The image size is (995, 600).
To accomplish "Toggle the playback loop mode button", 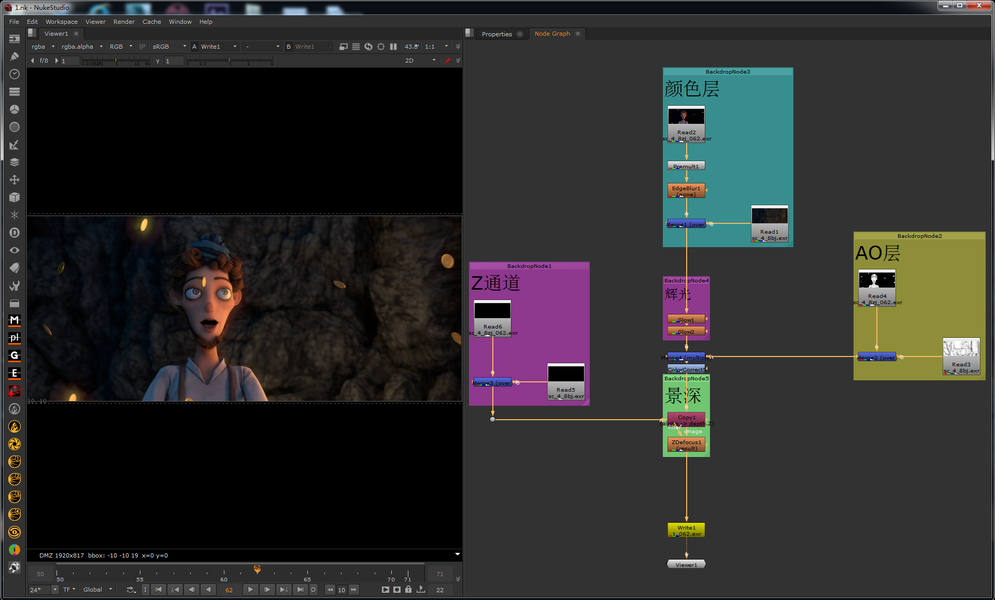I will 131,590.
